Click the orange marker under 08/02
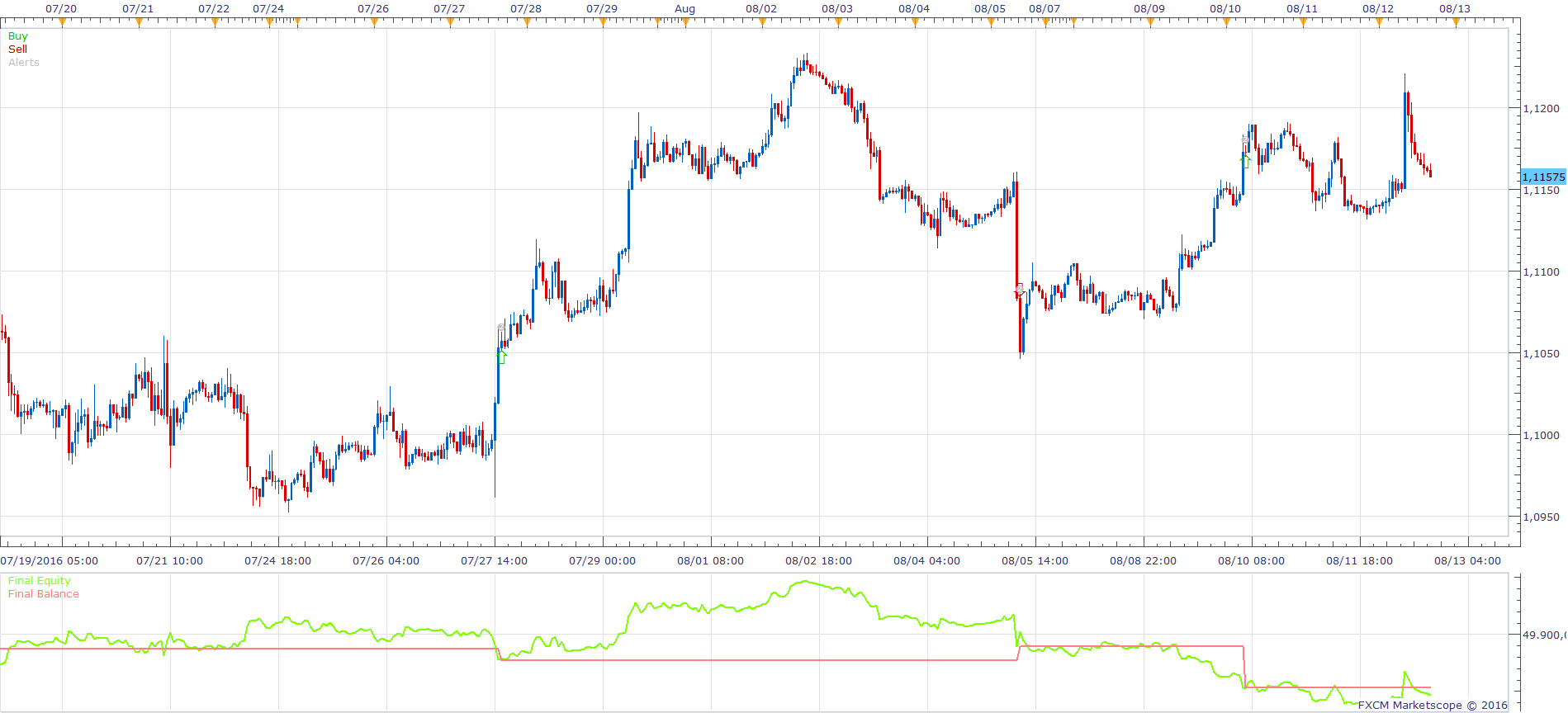1568x713 pixels. [762, 22]
